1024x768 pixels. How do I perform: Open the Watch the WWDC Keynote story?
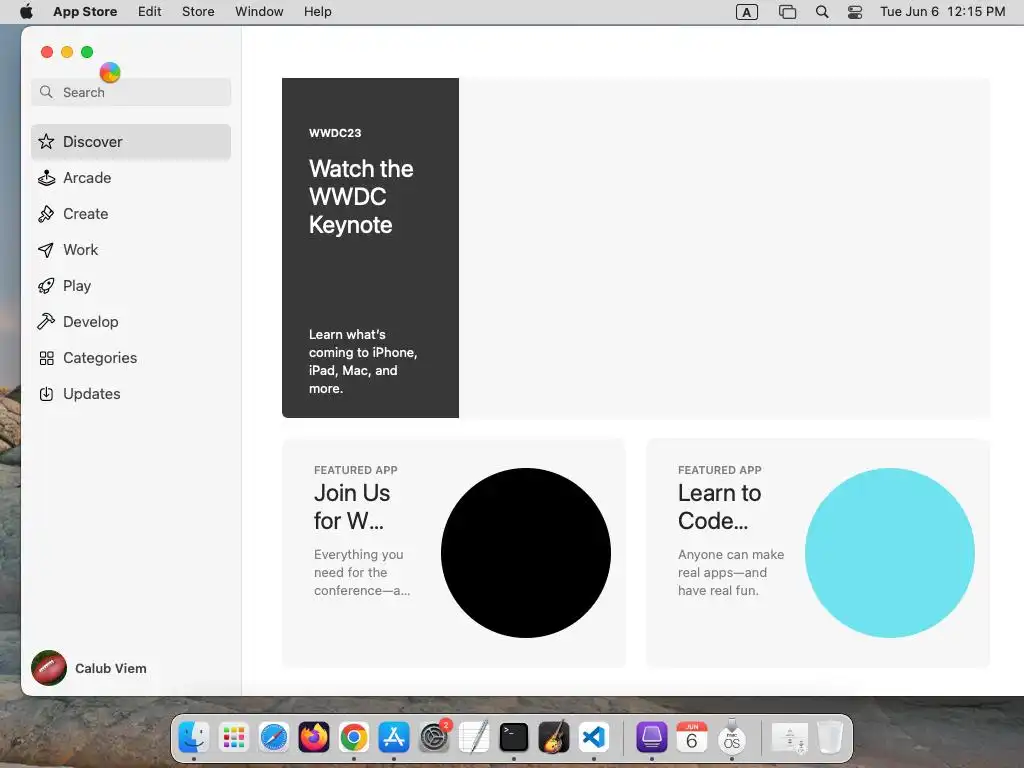pos(636,248)
